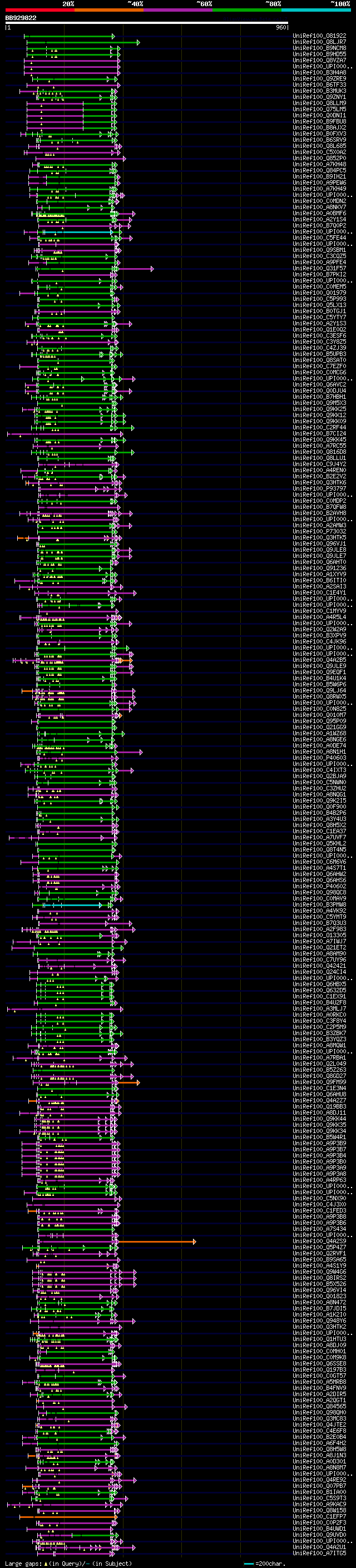
Task: Select UniRef100_P93797 label
Action: click(x=319, y=488)
